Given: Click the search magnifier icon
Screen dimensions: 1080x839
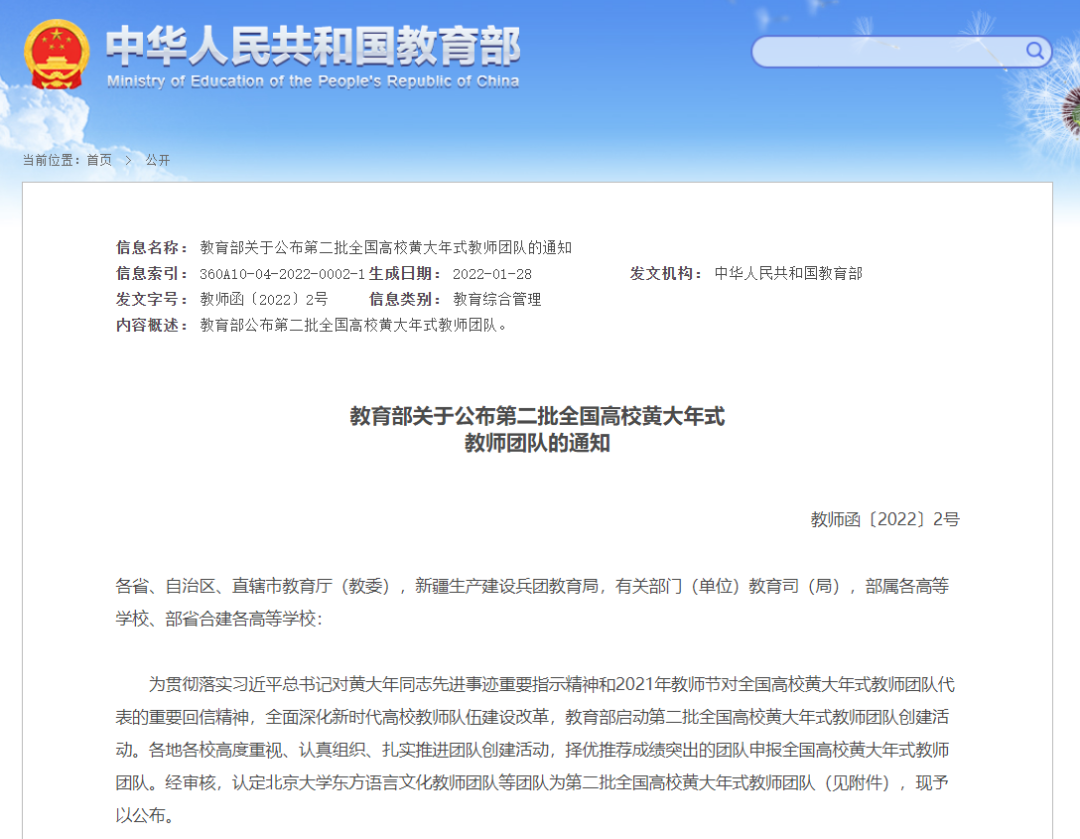Looking at the screenshot, I should [1034, 50].
